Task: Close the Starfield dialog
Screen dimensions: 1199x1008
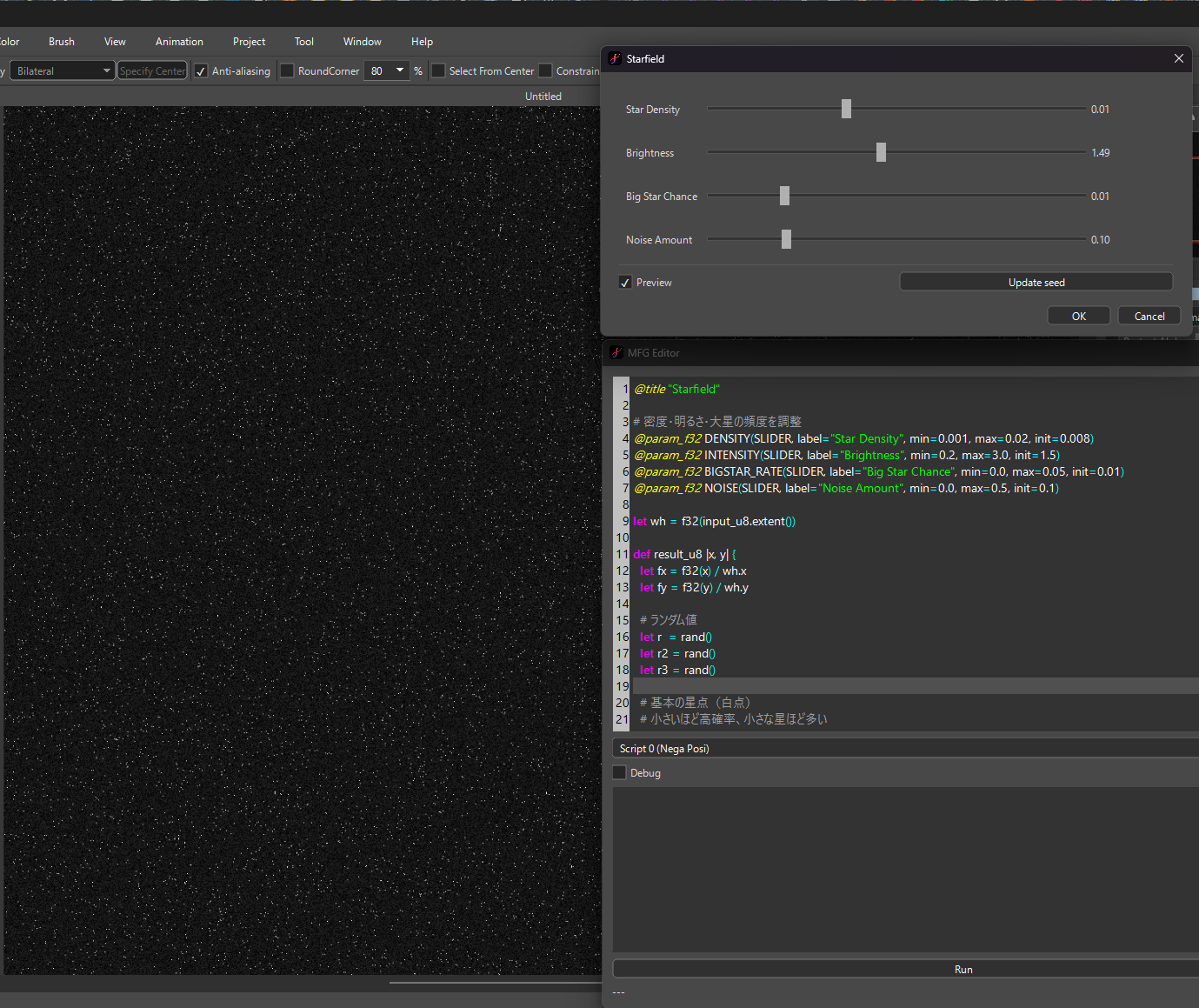Action: click(1178, 58)
